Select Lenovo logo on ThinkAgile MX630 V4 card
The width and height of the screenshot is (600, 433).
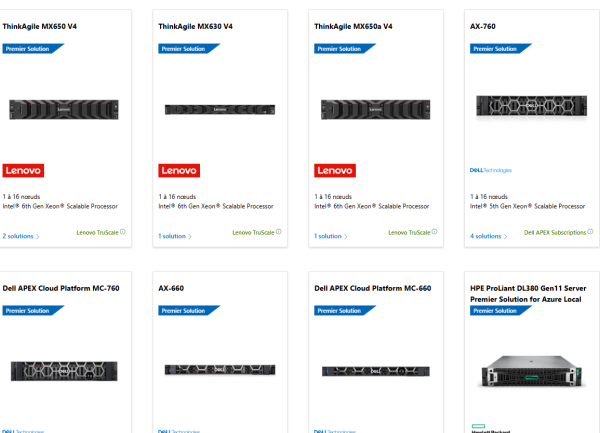[x=179, y=170]
